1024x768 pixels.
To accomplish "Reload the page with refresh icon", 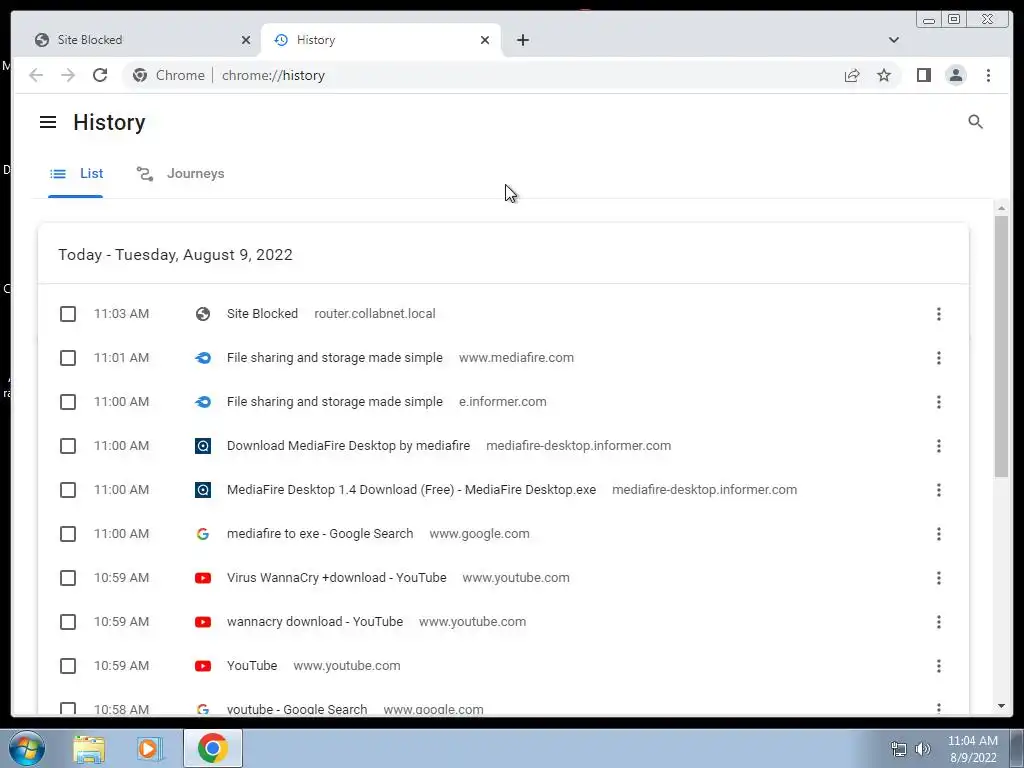I will click(100, 75).
